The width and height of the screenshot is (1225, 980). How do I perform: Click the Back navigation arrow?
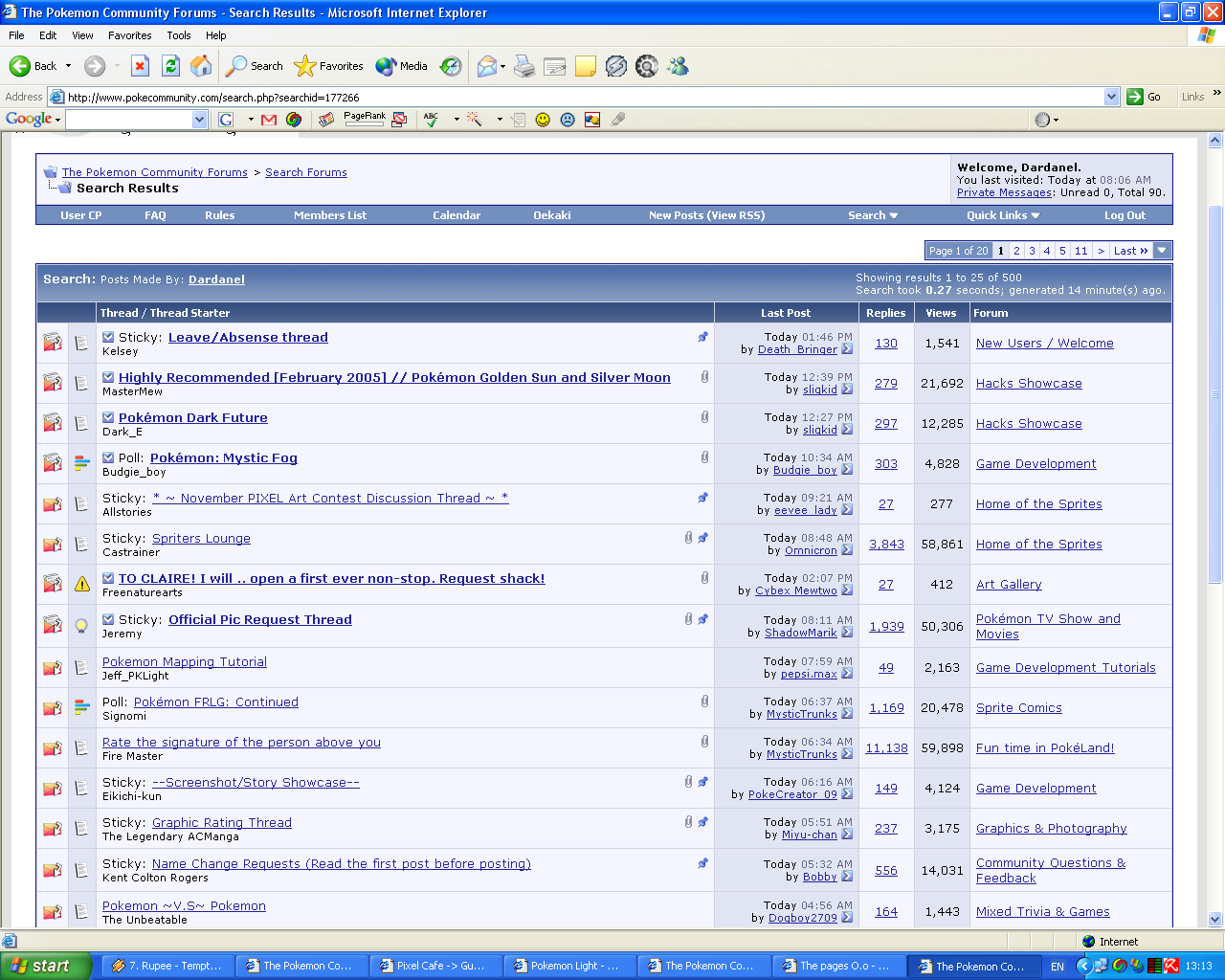(19, 66)
